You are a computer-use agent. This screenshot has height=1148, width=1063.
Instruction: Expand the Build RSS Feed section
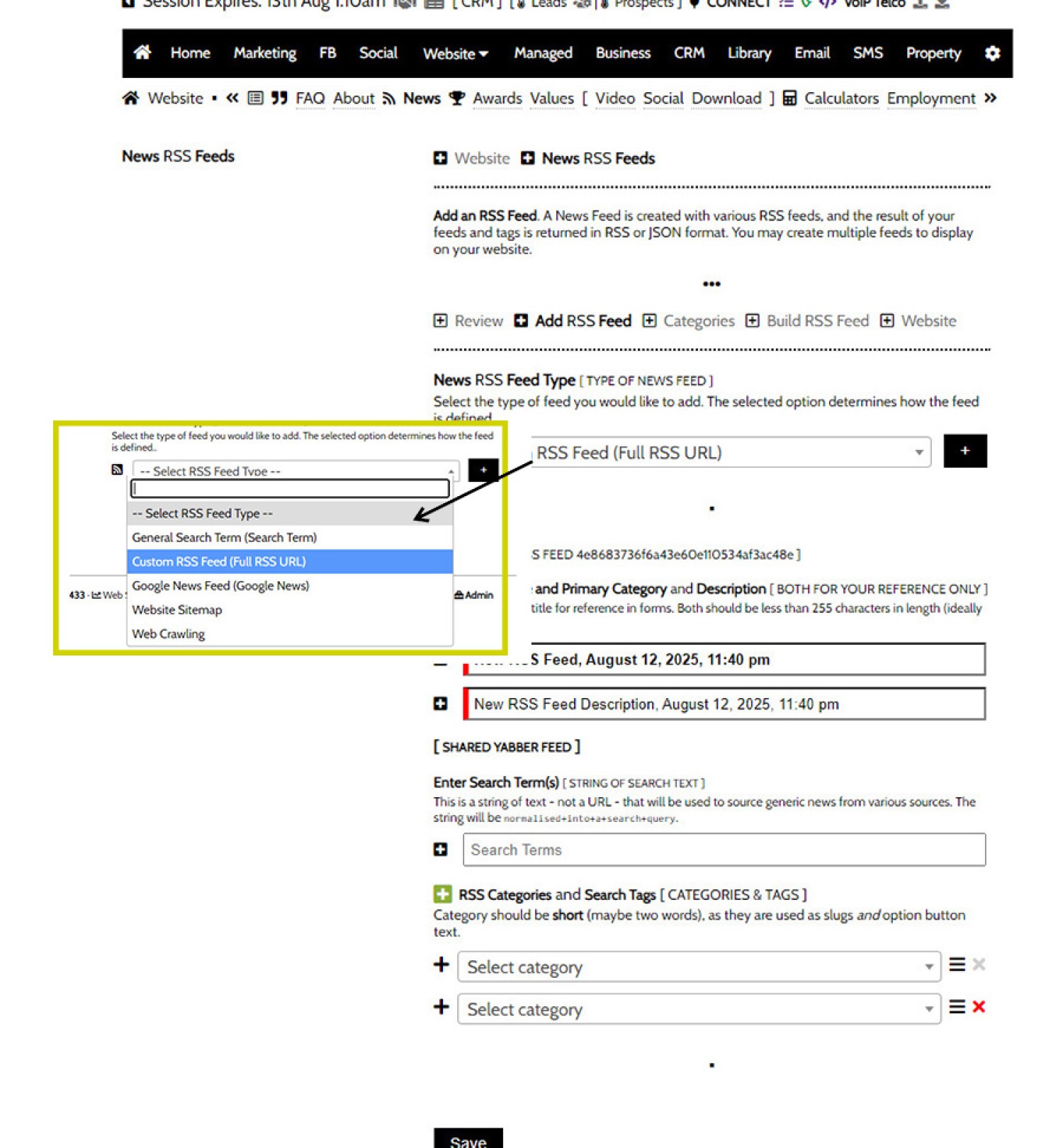coord(753,321)
